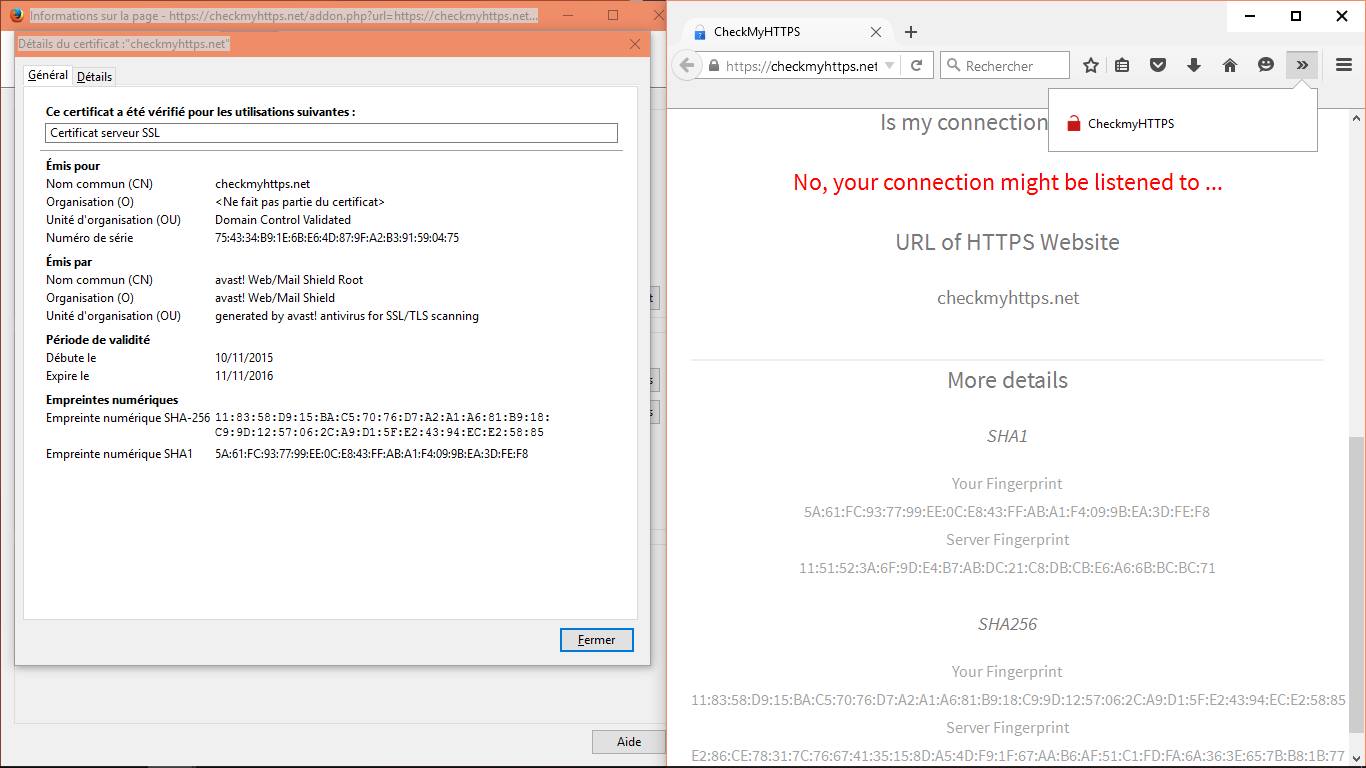Click the start date 10/11/2015
Viewport: 1366px width, 768px height.
(244, 358)
